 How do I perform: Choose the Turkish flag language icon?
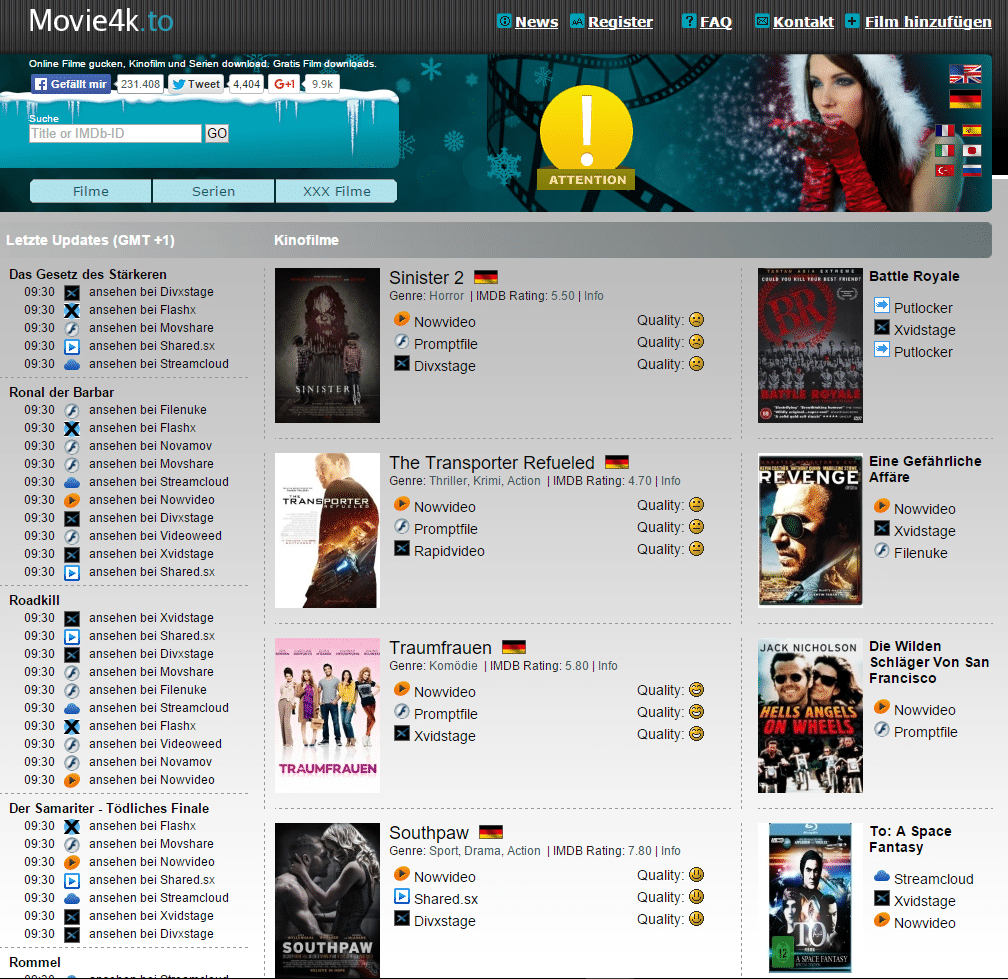tap(944, 170)
